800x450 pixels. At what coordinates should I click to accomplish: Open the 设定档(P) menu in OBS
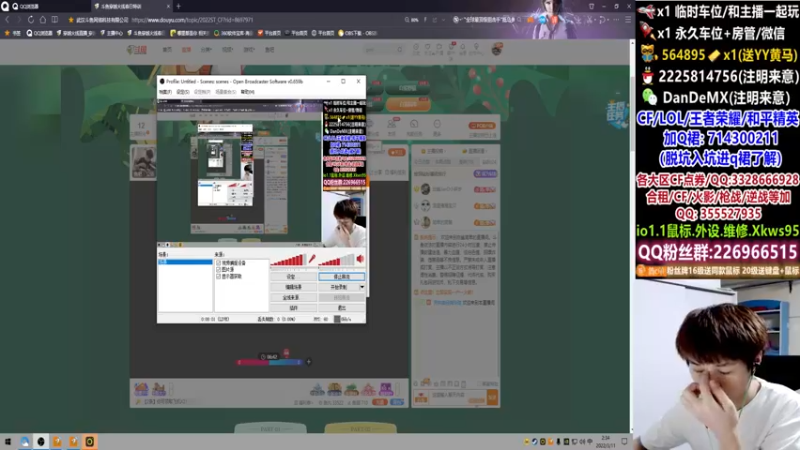[202, 92]
